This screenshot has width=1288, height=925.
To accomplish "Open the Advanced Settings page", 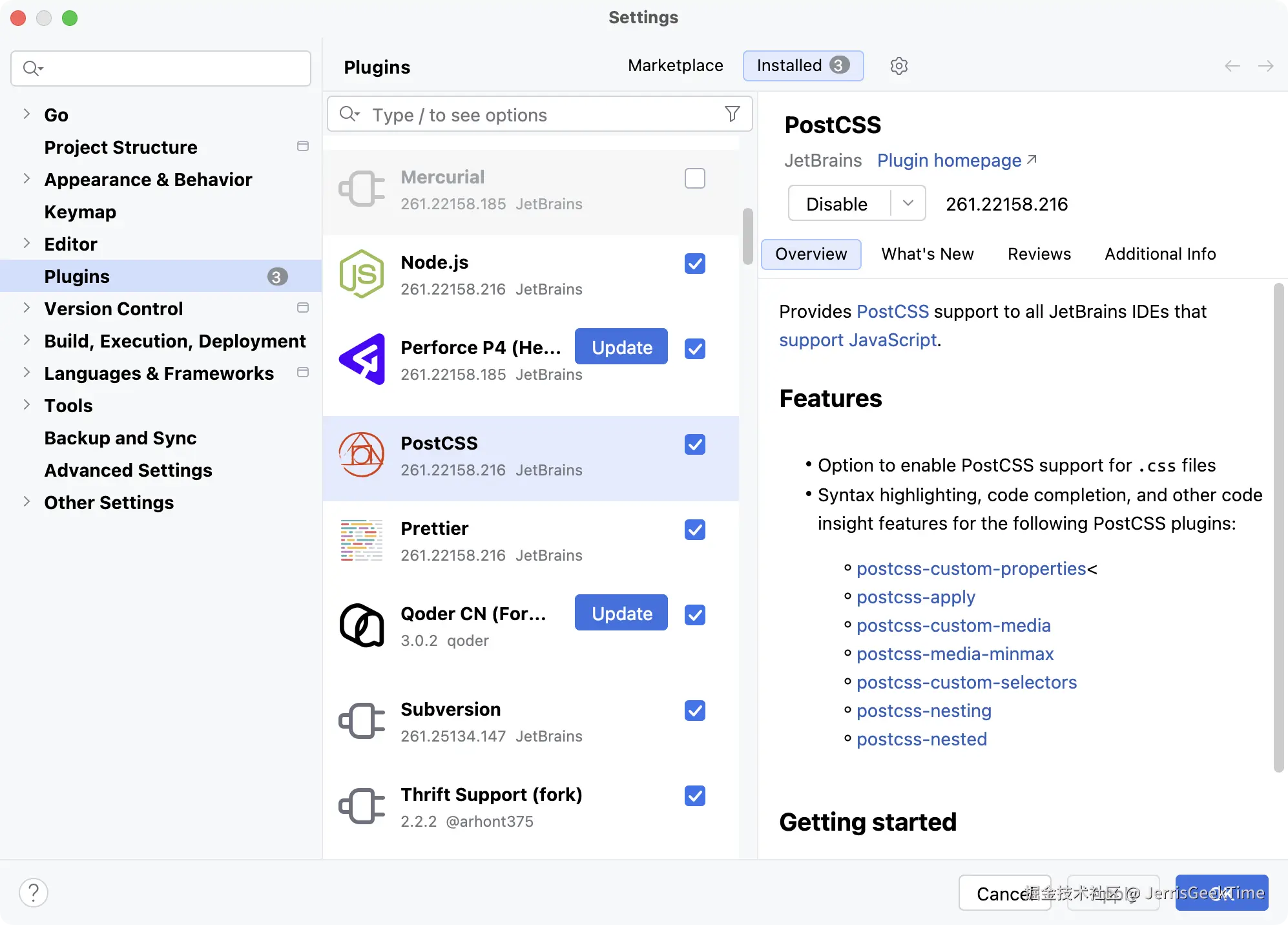I will pyautogui.click(x=128, y=470).
